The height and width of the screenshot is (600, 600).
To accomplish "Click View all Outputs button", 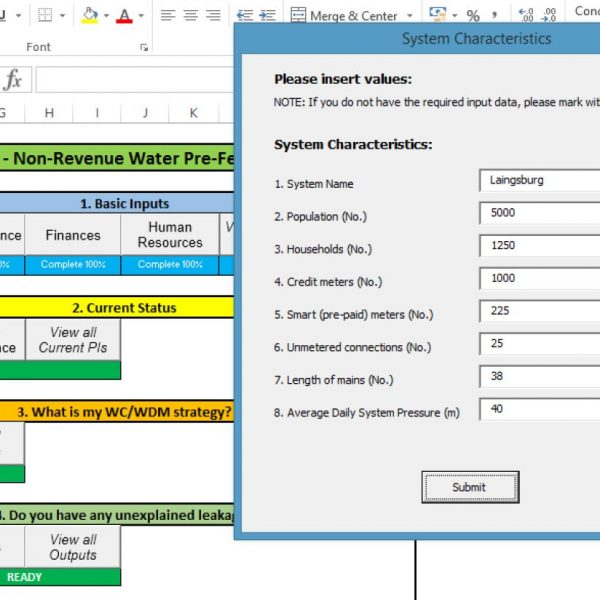I will [73, 547].
